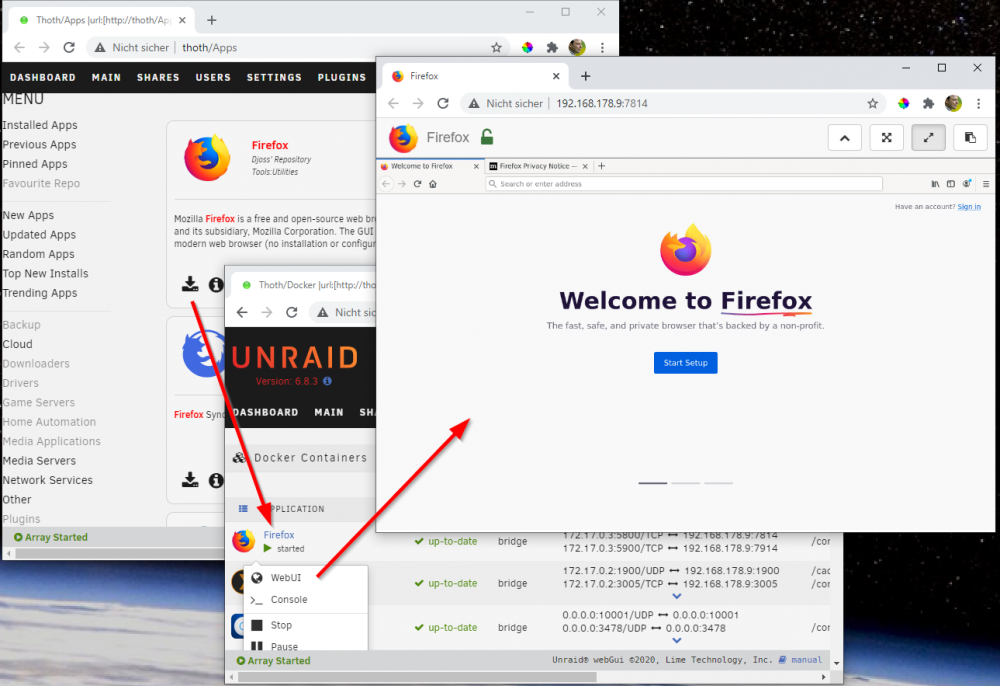Open SETTINGS tab in Apps window

[x=274, y=77]
